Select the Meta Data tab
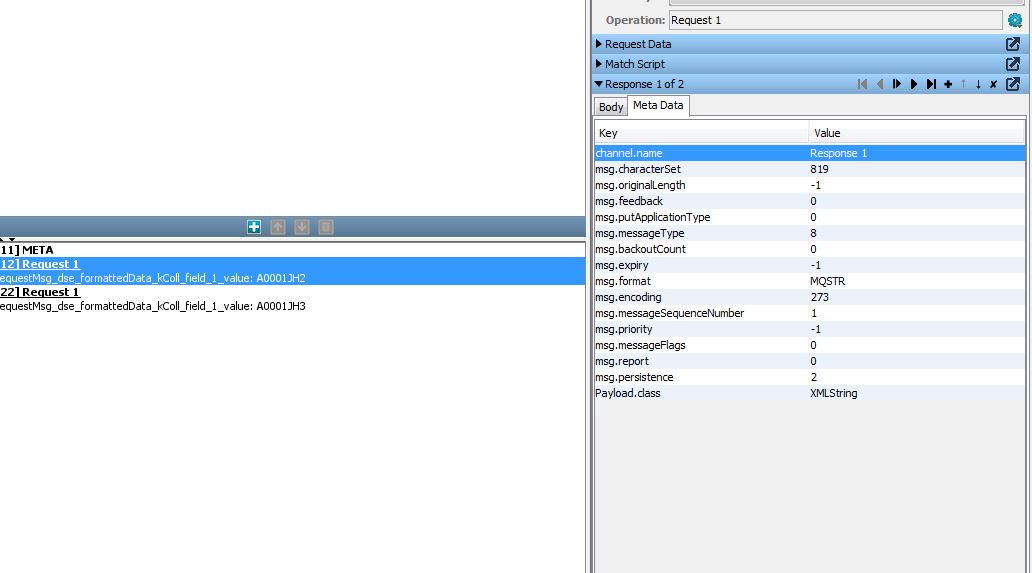 click(658, 105)
